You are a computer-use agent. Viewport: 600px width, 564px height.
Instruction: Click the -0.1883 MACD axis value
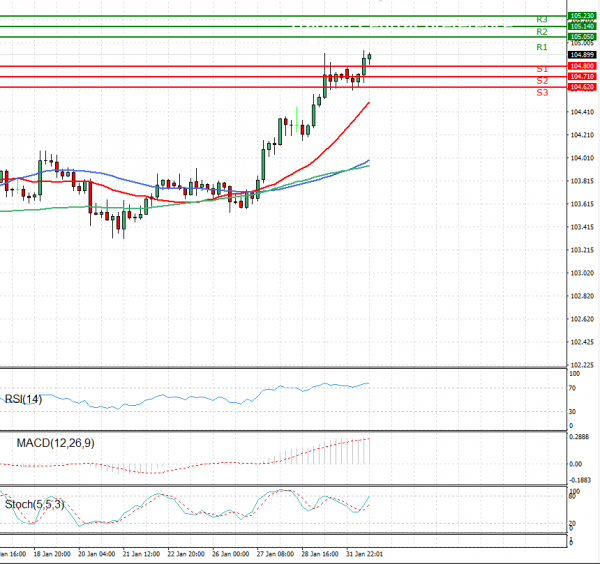coord(580,480)
